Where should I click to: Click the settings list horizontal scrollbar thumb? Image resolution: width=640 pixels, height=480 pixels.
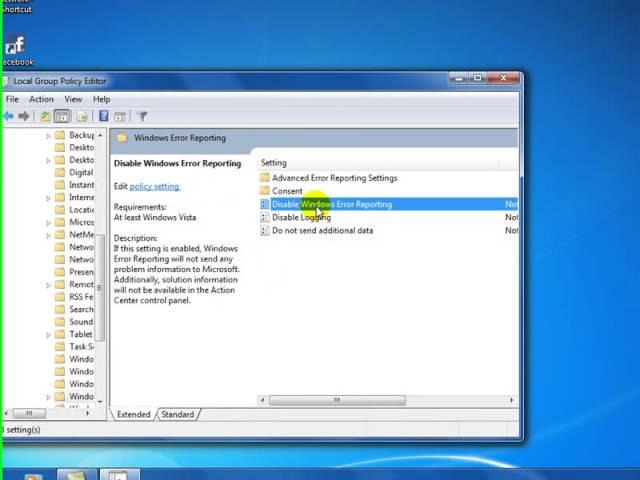click(337, 400)
